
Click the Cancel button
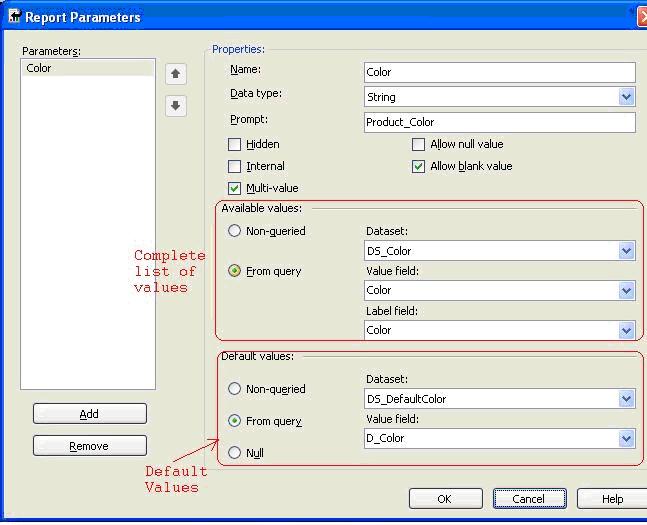[x=530, y=499]
